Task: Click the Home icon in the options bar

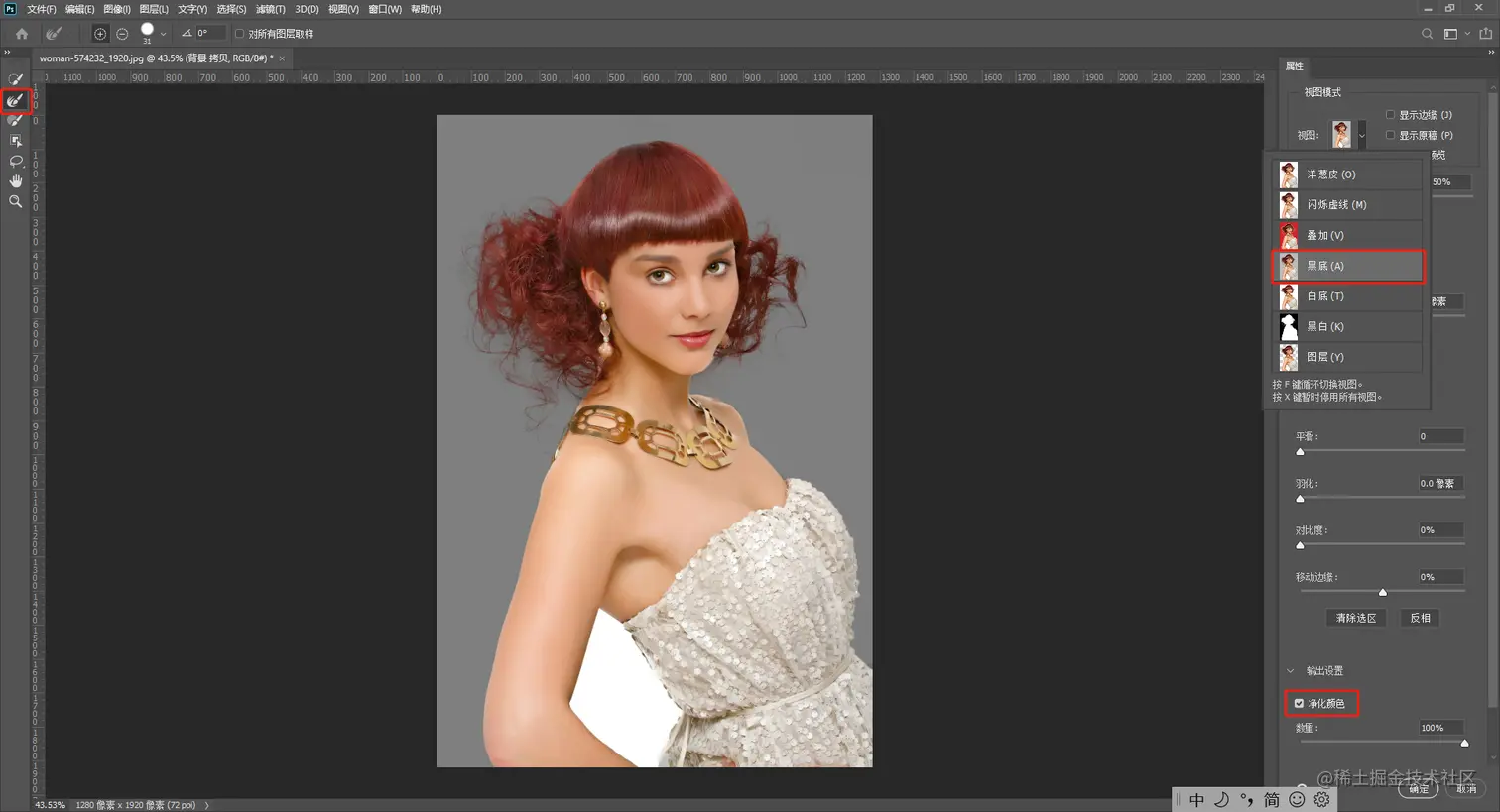Action: (22, 34)
